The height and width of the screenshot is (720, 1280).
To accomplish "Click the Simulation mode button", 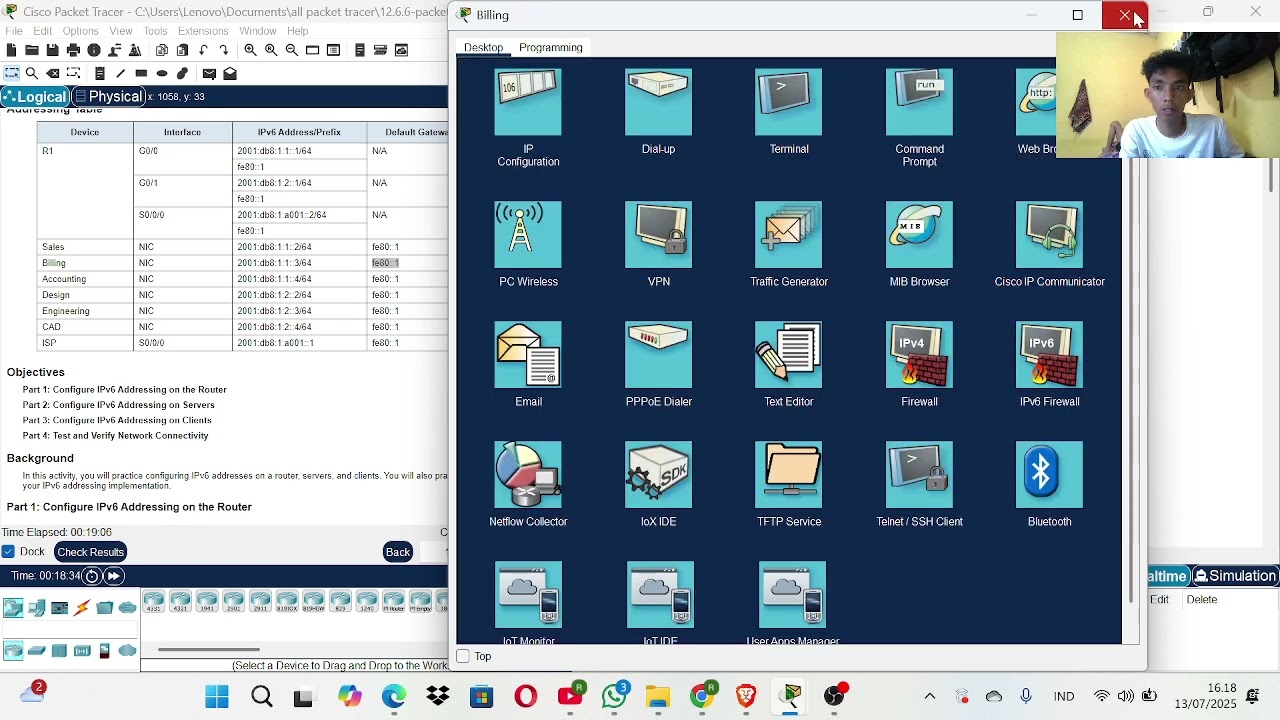I will (1236, 576).
